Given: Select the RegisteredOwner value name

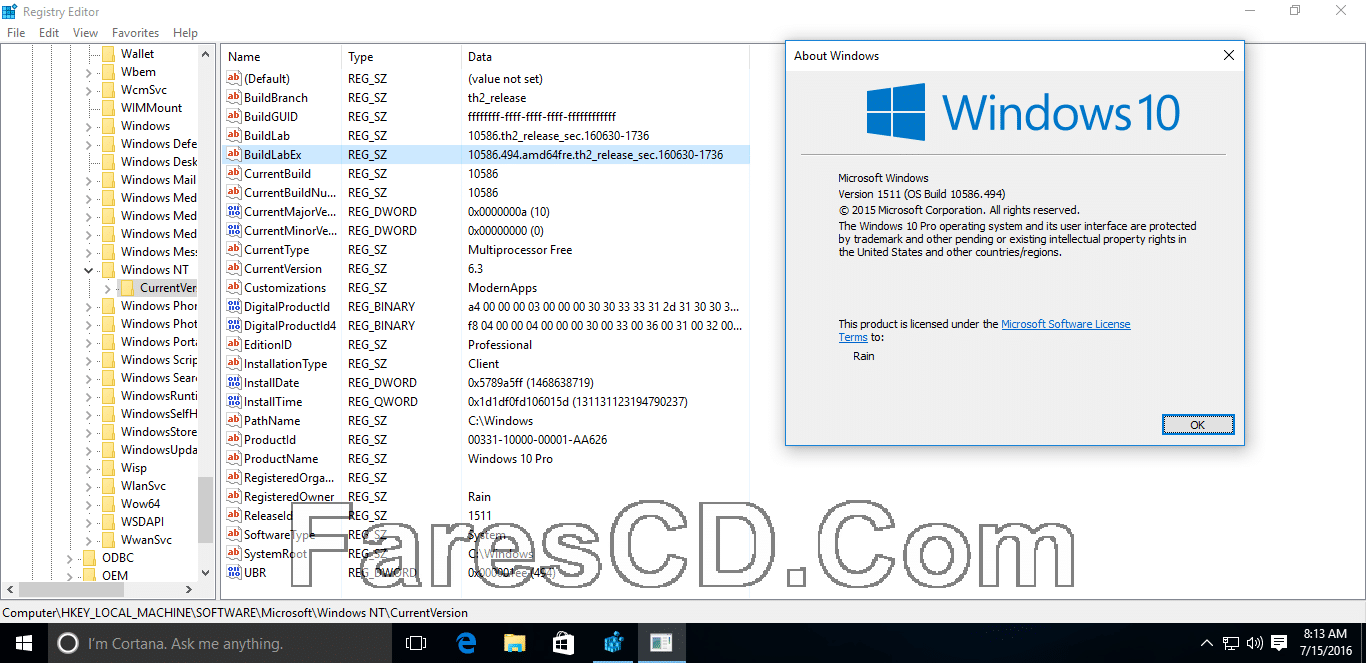Looking at the screenshot, I should point(289,497).
